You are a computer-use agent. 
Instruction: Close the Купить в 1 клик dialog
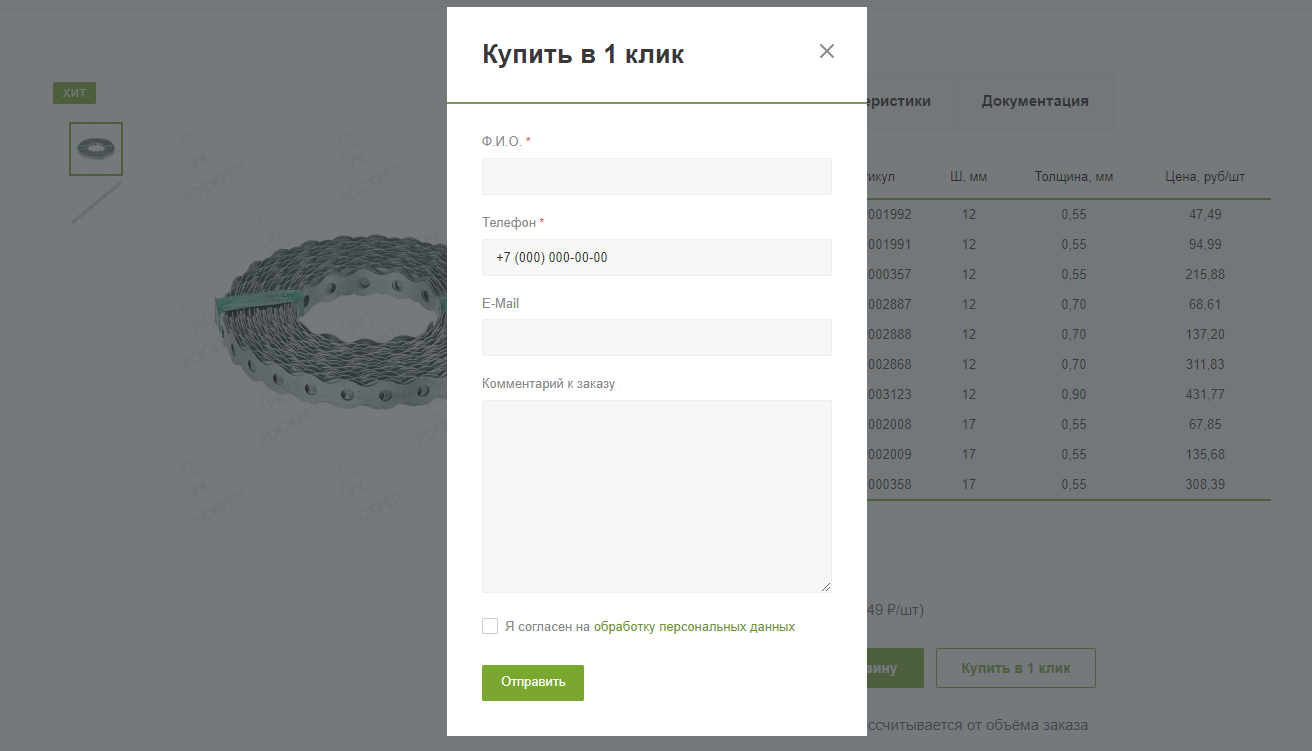click(x=826, y=52)
